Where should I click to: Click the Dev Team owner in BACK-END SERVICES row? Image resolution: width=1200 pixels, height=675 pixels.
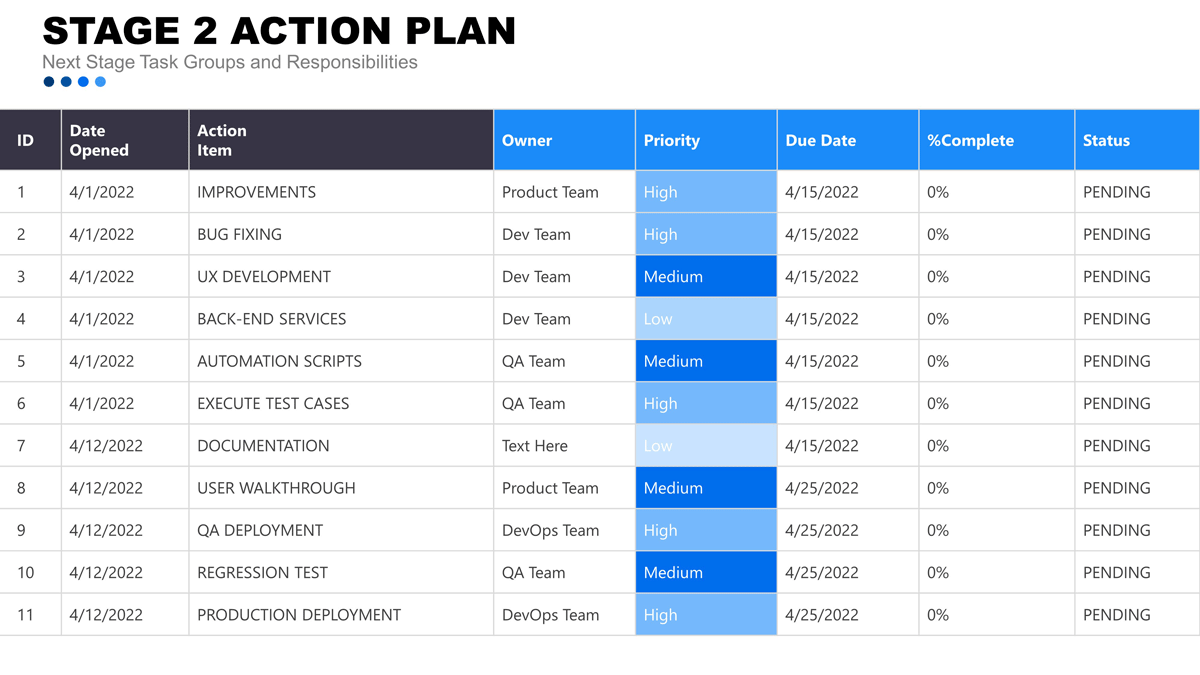536,319
